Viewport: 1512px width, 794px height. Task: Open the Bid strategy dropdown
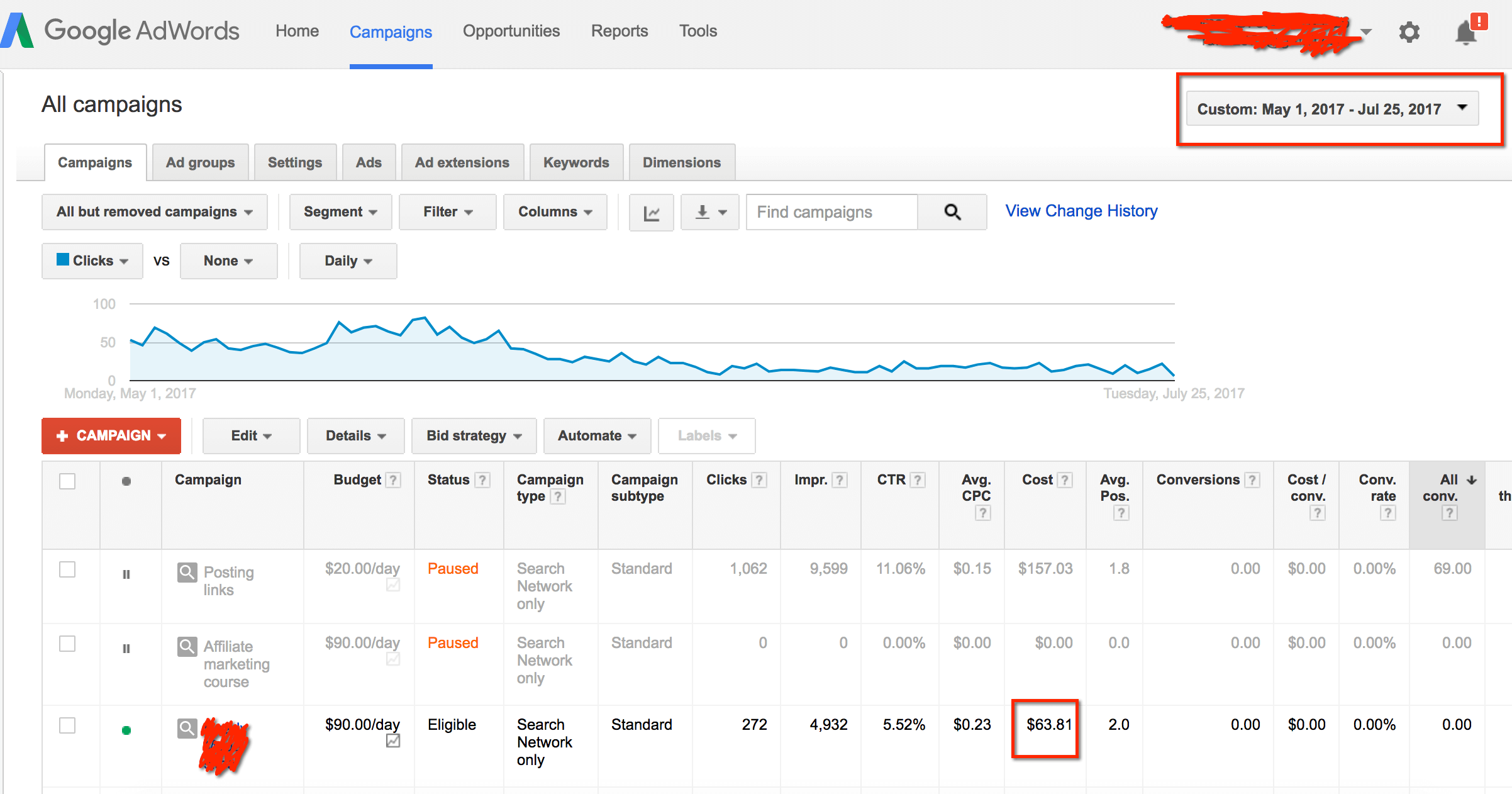(474, 436)
